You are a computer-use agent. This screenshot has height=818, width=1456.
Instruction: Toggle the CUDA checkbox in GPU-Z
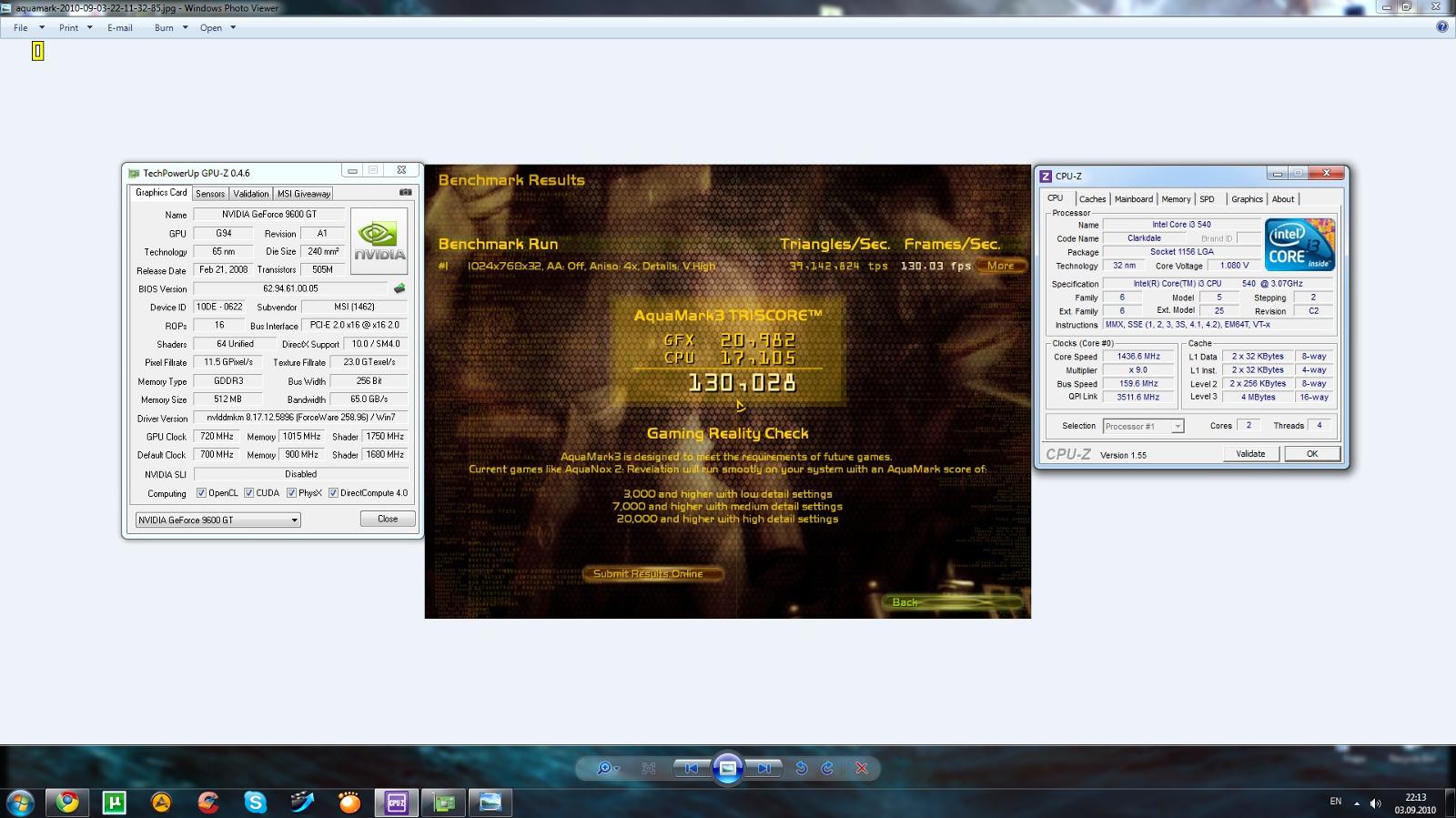[x=248, y=493]
